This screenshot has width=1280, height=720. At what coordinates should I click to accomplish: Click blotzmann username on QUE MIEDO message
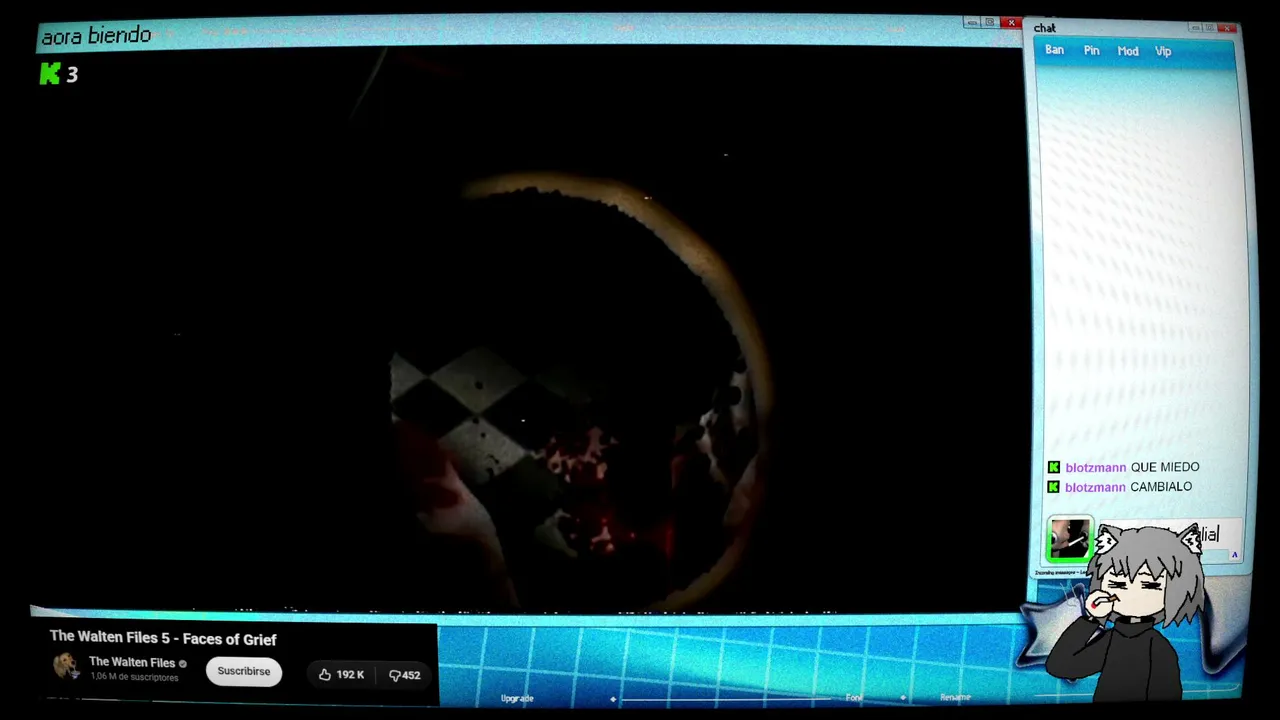pos(1095,467)
